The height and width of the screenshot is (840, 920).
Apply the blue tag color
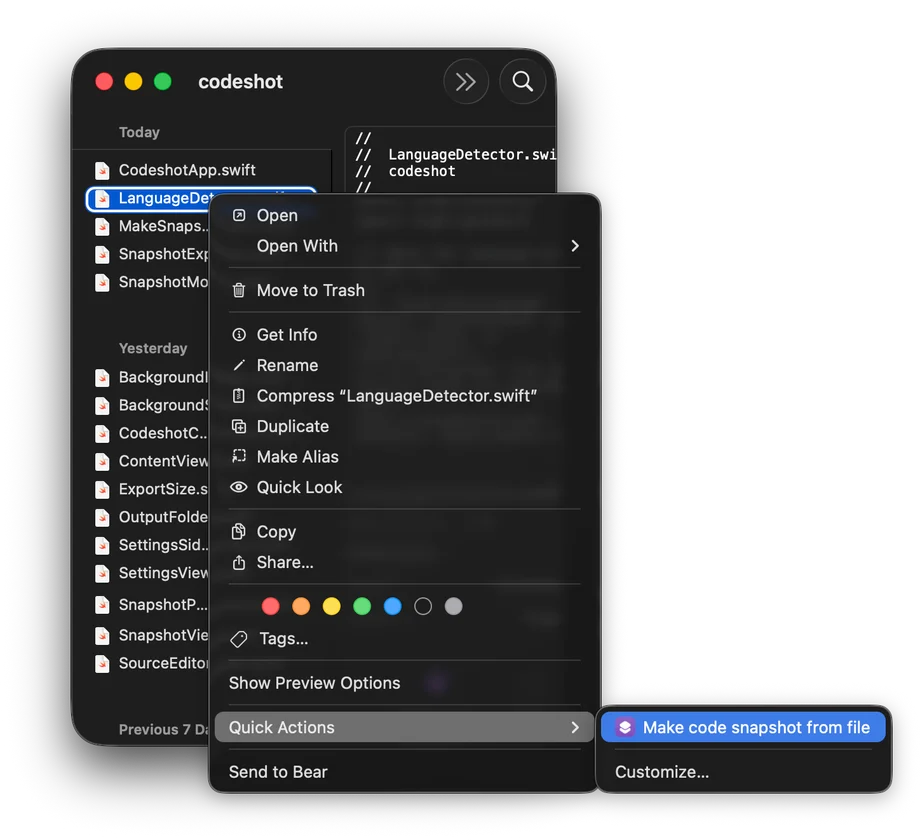(393, 606)
